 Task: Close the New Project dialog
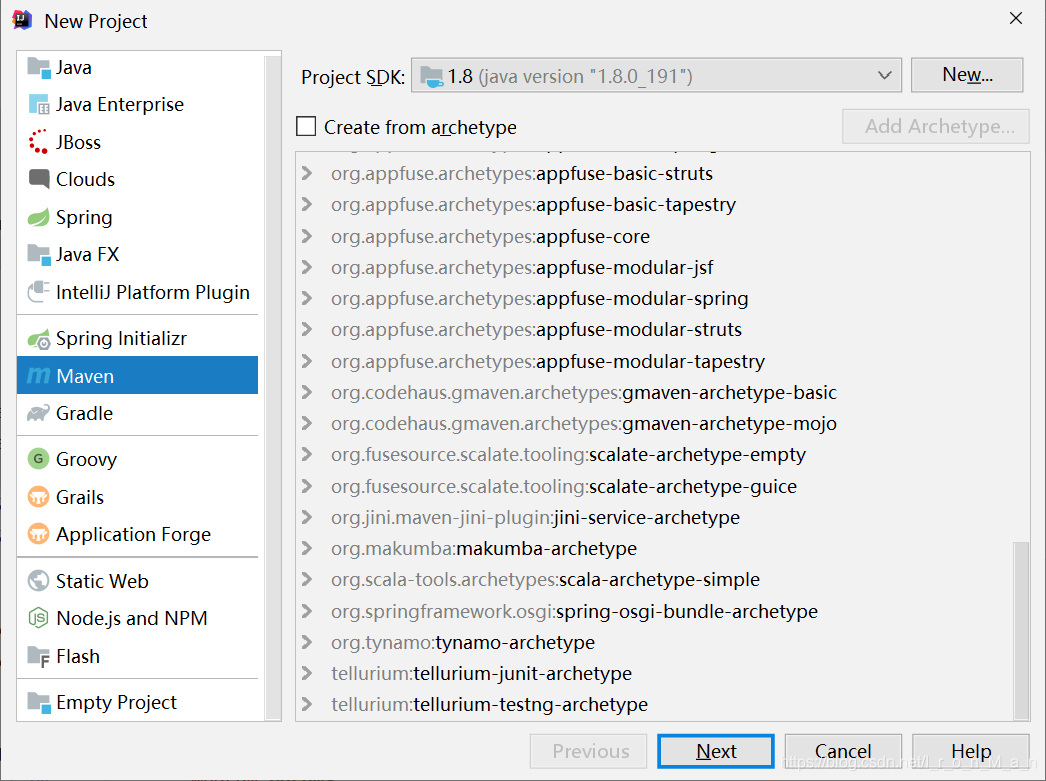coord(1015,19)
